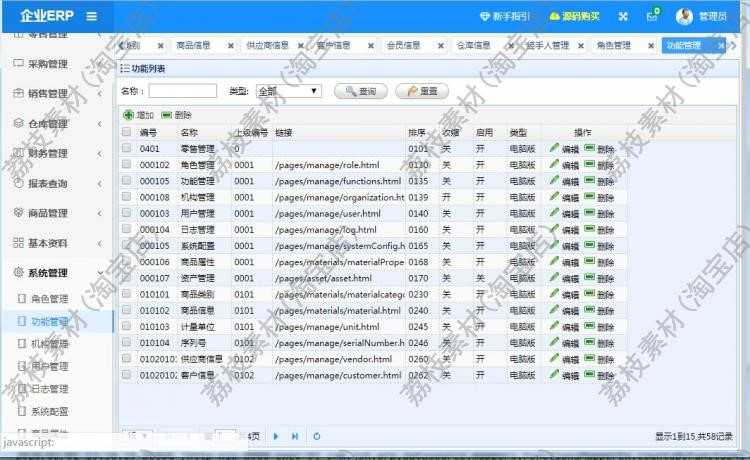
Task: Open the 新手指引 guide link
Action: pyautogui.click(x=505, y=16)
